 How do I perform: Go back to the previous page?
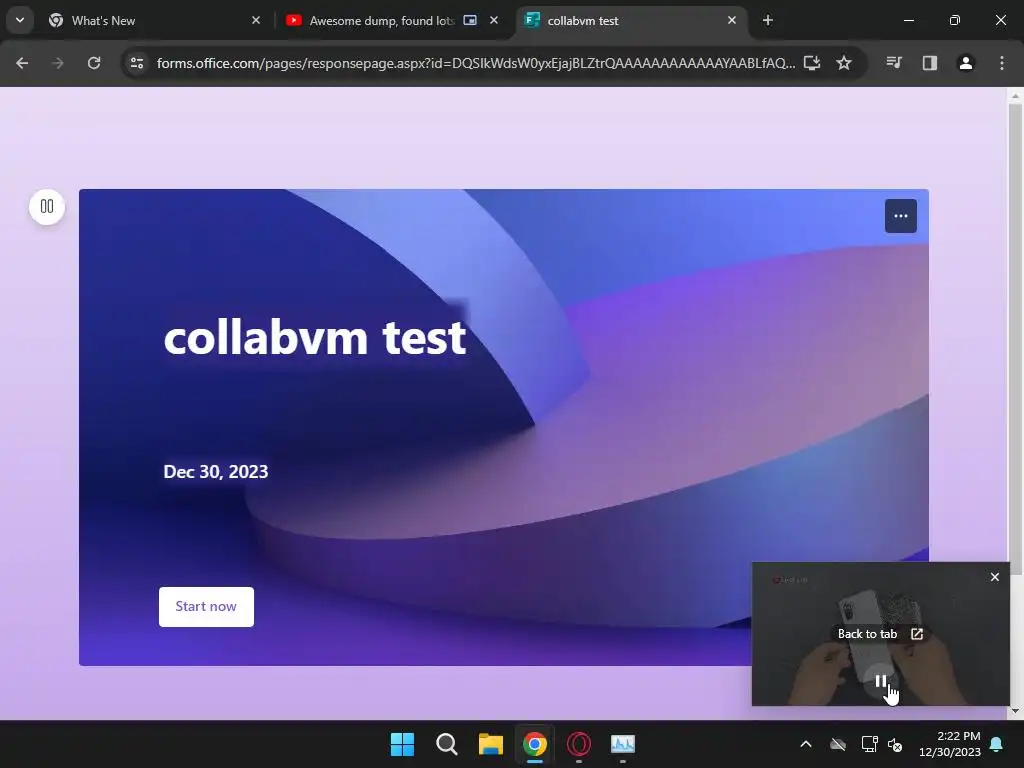[22, 63]
